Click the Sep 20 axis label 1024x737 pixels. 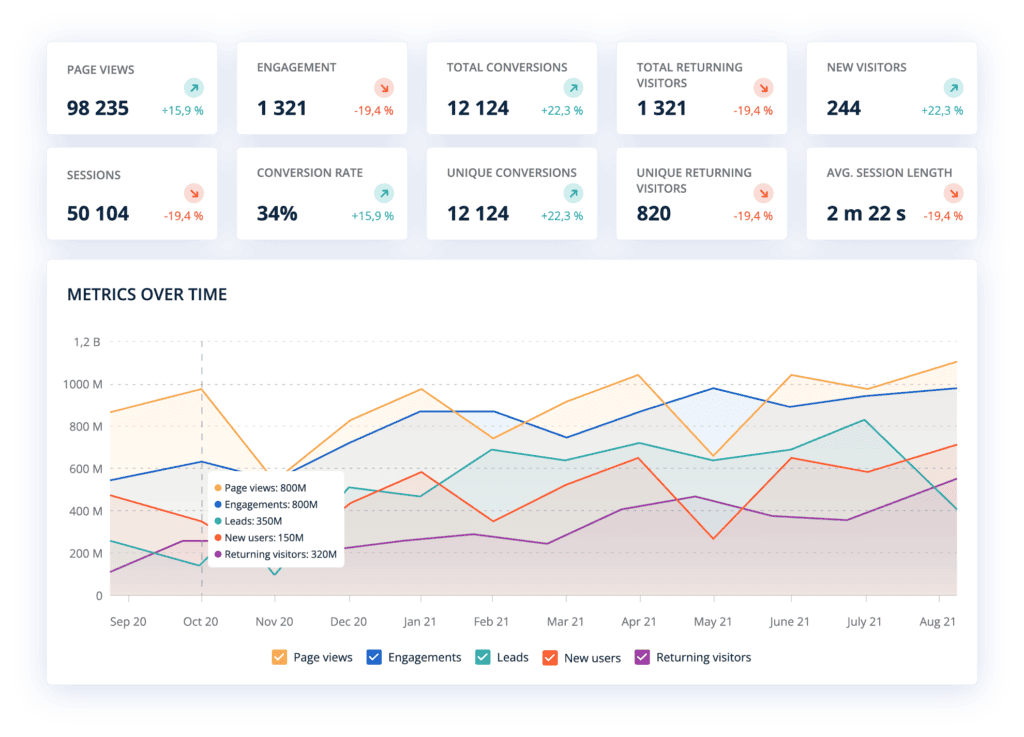127,621
